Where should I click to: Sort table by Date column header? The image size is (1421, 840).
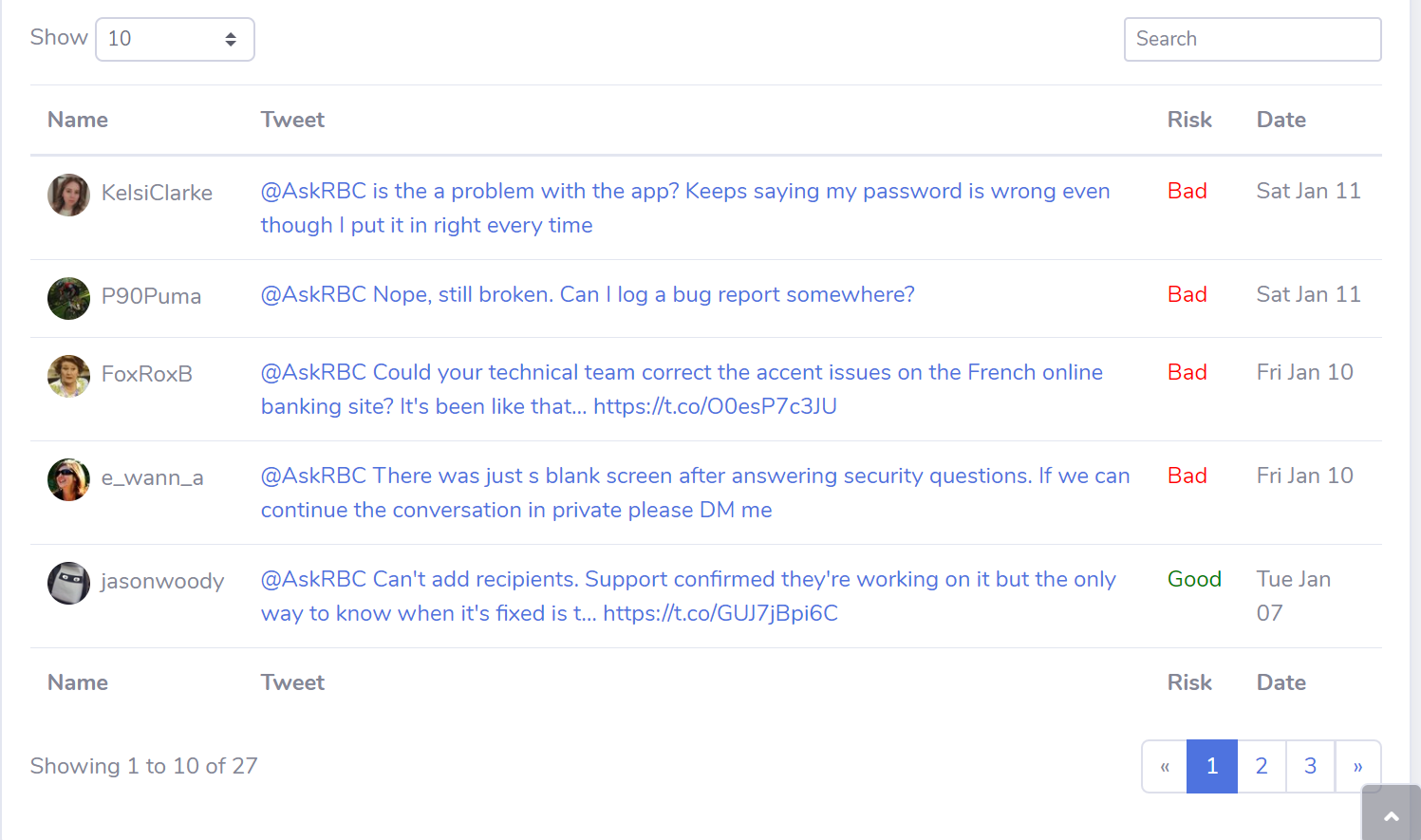(1281, 120)
